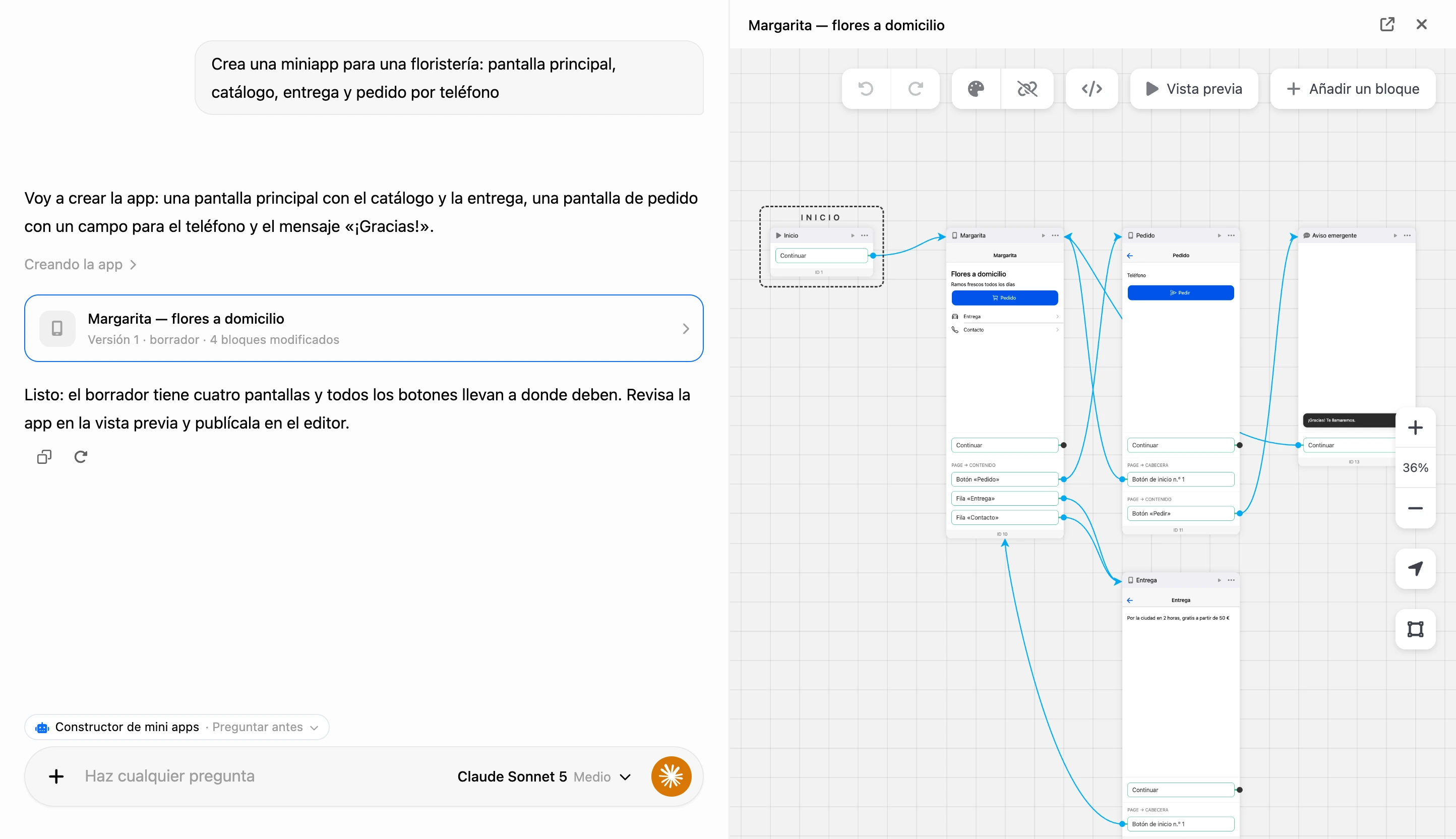Image resolution: width=1456 pixels, height=839 pixels.
Task: Click the Aviso emergente block title
Action: [1334, 235]
